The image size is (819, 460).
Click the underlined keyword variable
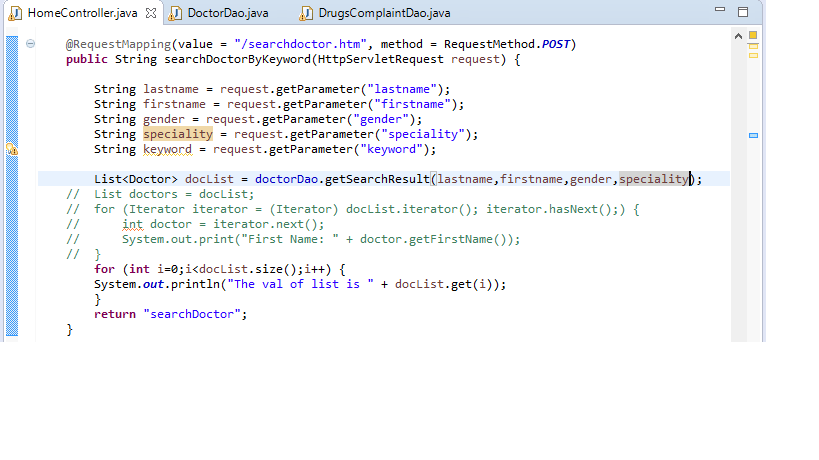(168, 150)
